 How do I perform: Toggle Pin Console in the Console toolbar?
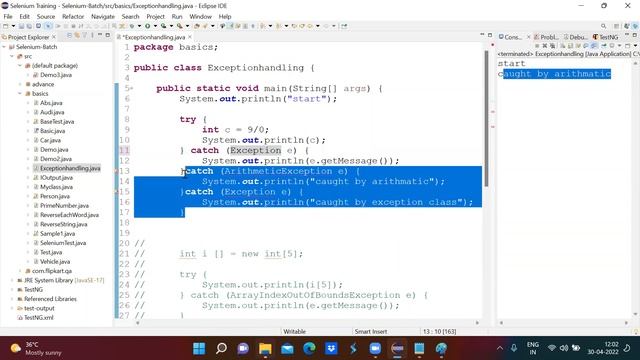(604, 45)
